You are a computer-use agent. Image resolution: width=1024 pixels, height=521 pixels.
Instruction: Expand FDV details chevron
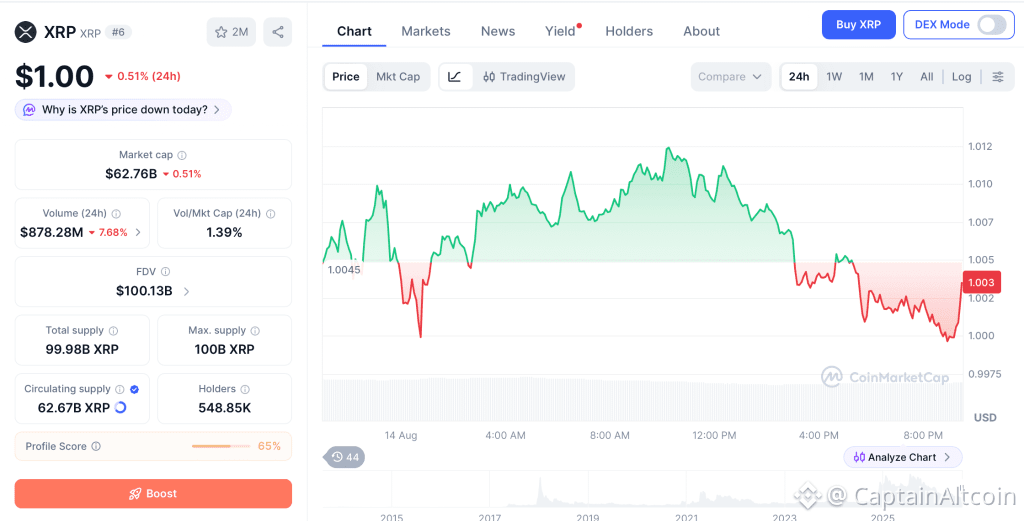click(x=186, y=291)
